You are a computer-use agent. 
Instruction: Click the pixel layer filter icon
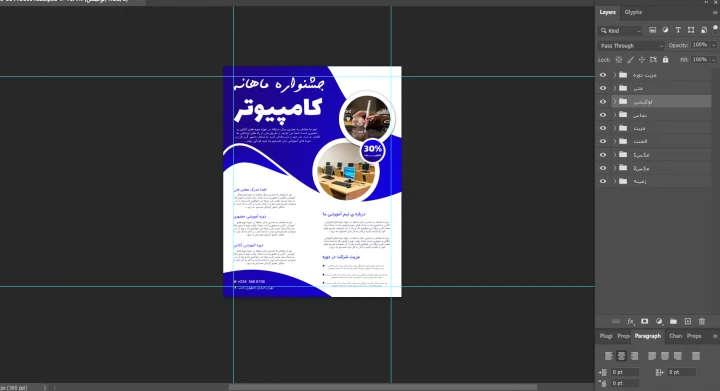tap(652, 30)
